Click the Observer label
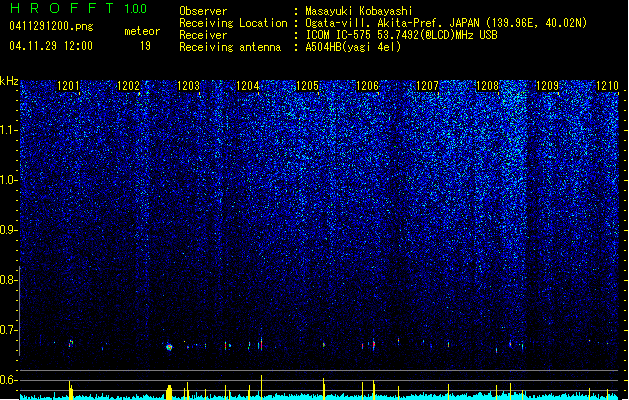Viewport: 629px width, 400px height. point(203,11)
